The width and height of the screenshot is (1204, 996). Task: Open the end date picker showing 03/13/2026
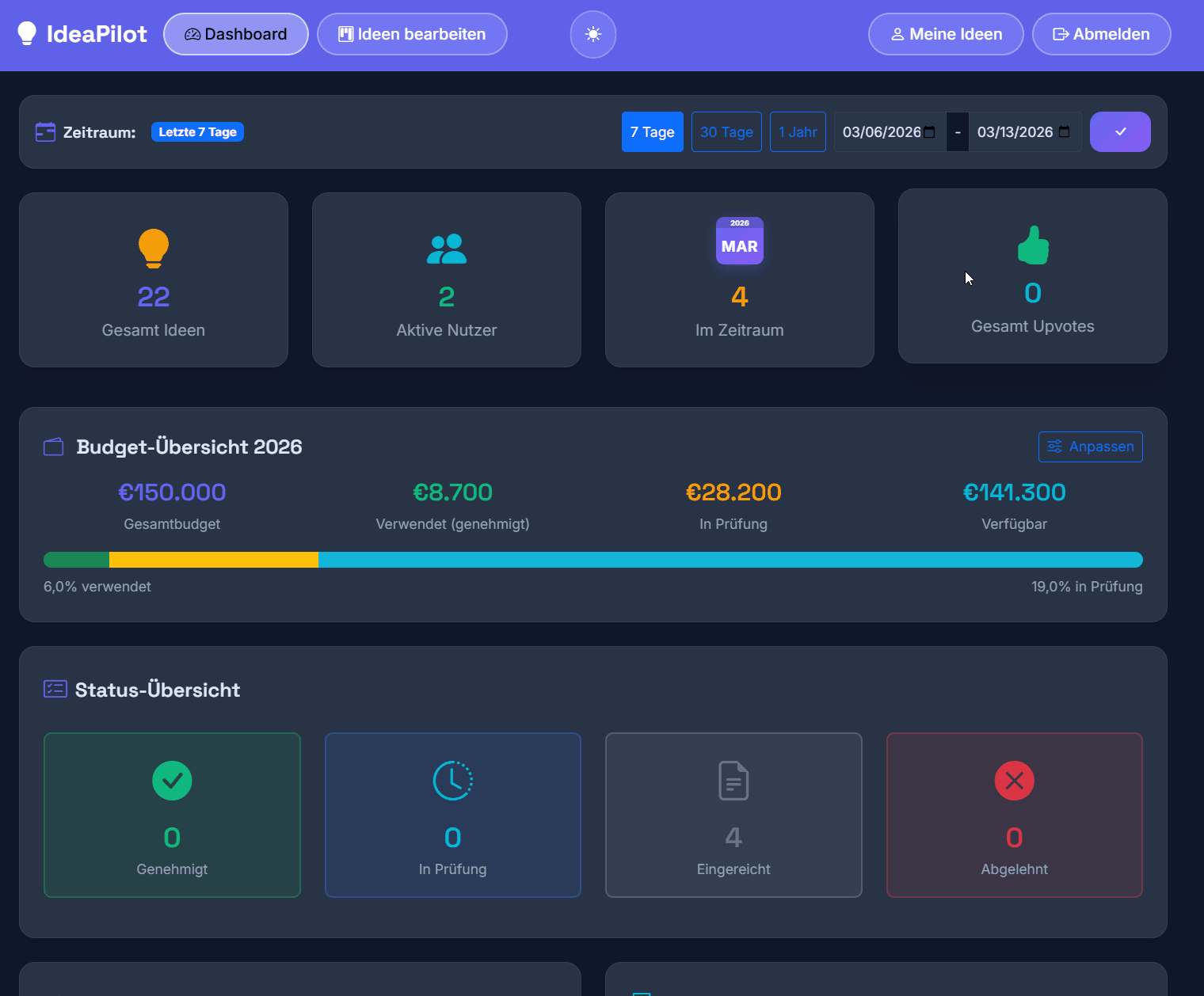(1022, 131)
